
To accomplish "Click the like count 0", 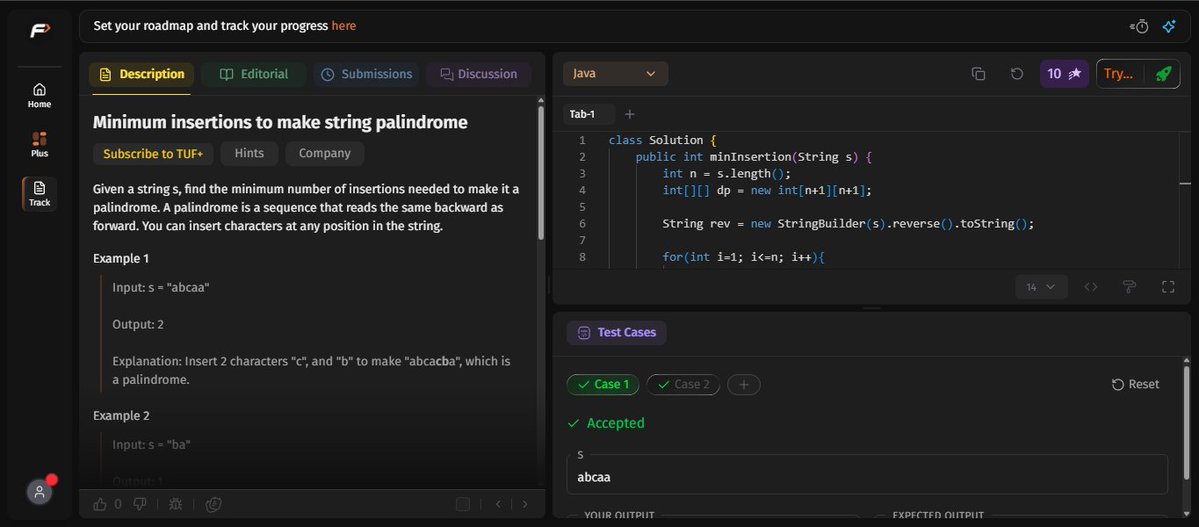I will point(118,504).
